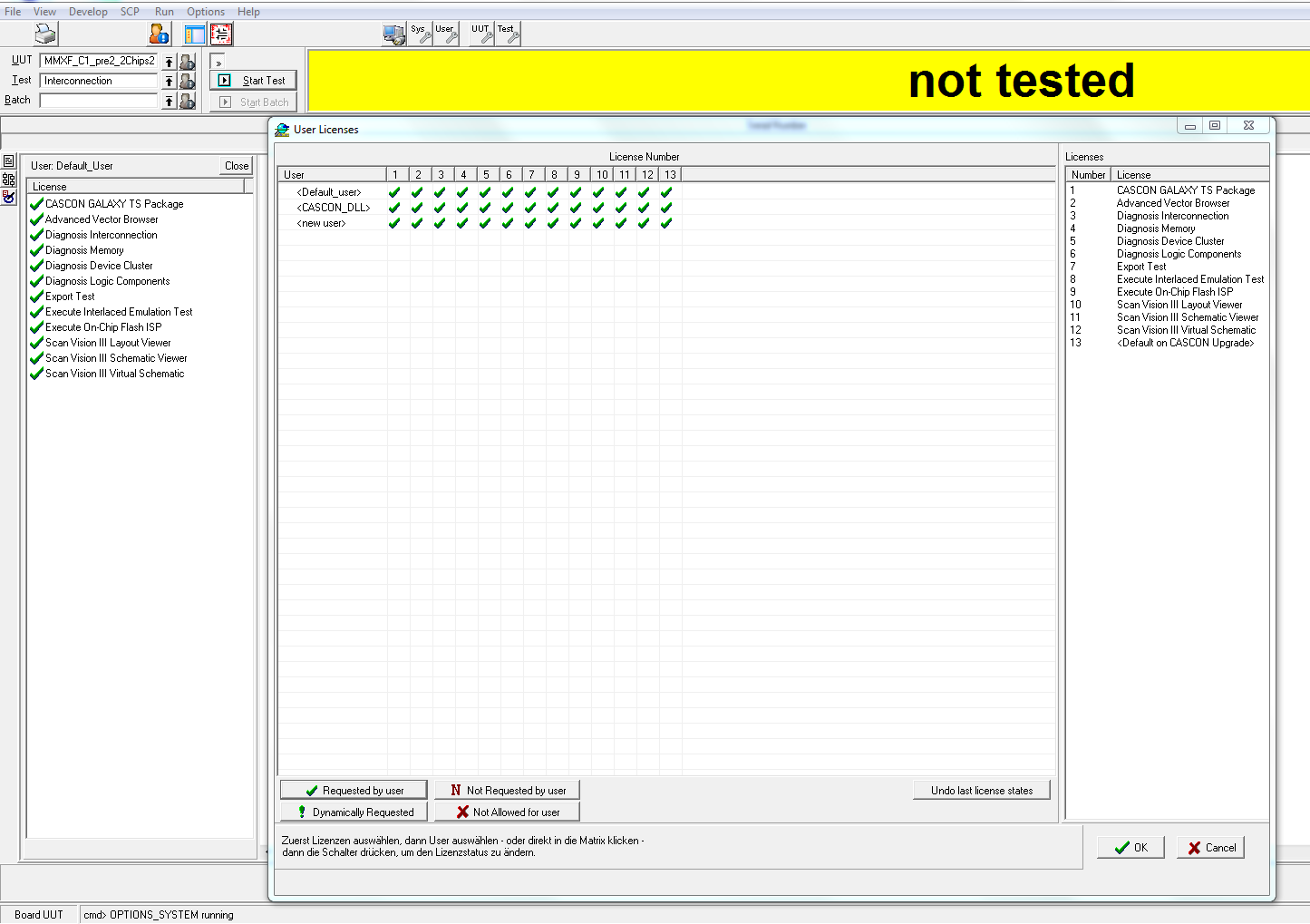Open the UUT settings wrench icon

pos(481,34)
